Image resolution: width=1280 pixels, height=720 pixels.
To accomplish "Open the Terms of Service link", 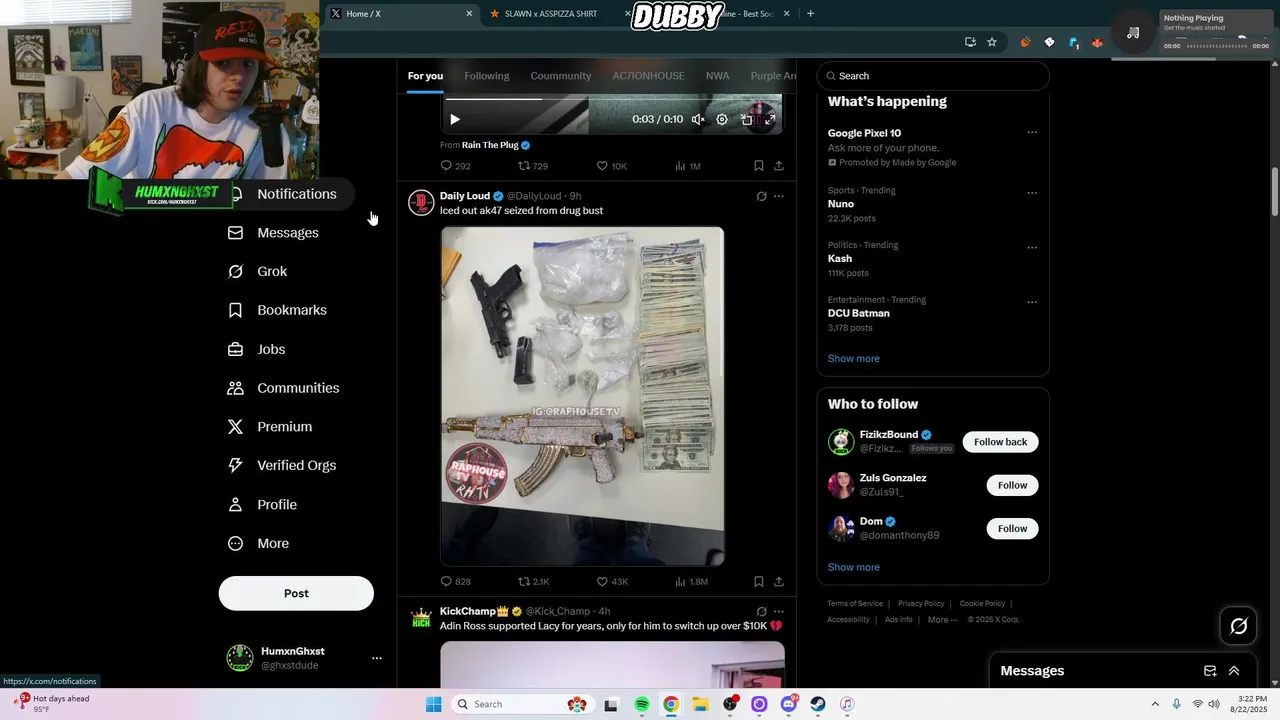I will (855, 604).
